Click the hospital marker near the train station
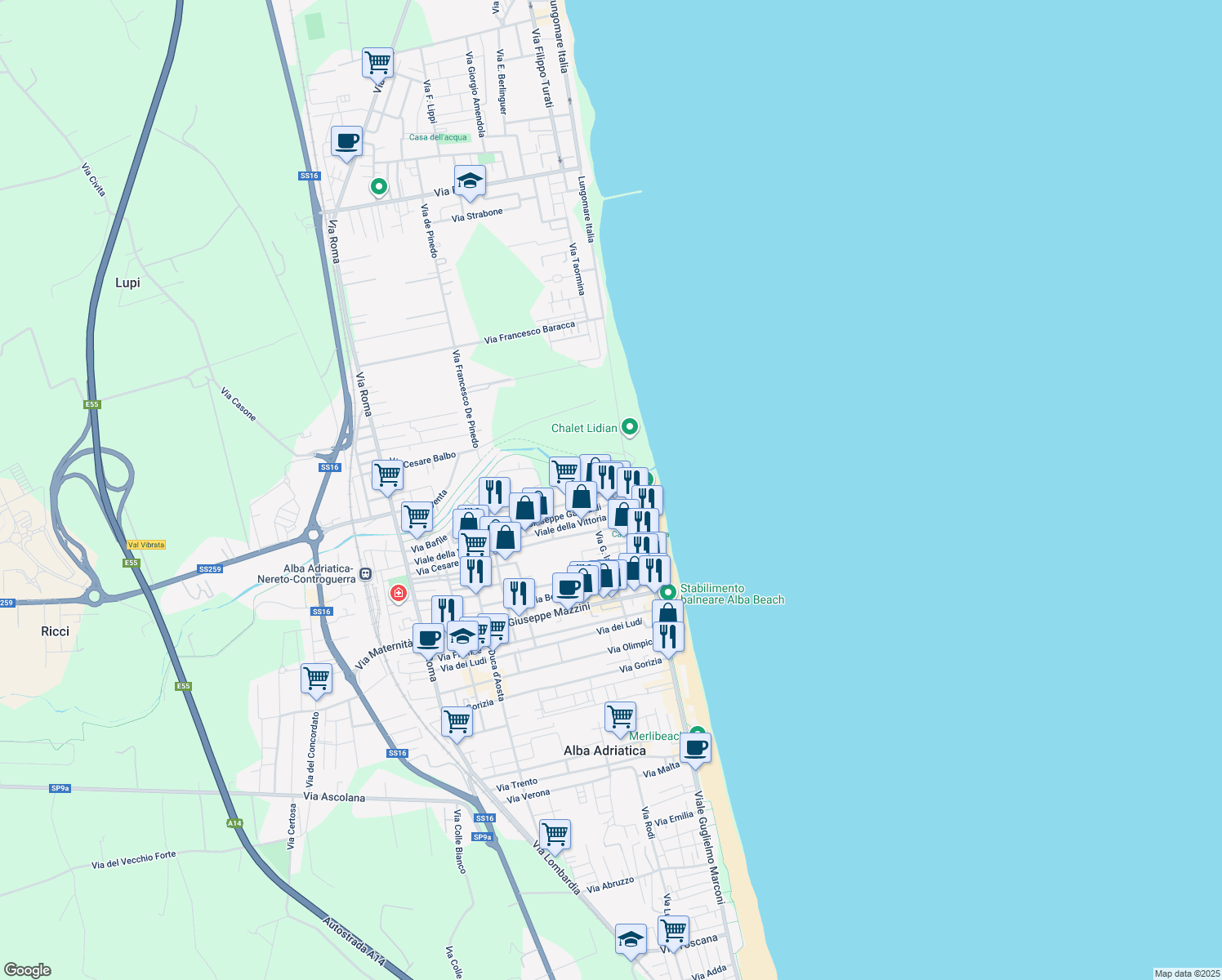The width and height of the screenshot is (1222, 980). point(399,593)
